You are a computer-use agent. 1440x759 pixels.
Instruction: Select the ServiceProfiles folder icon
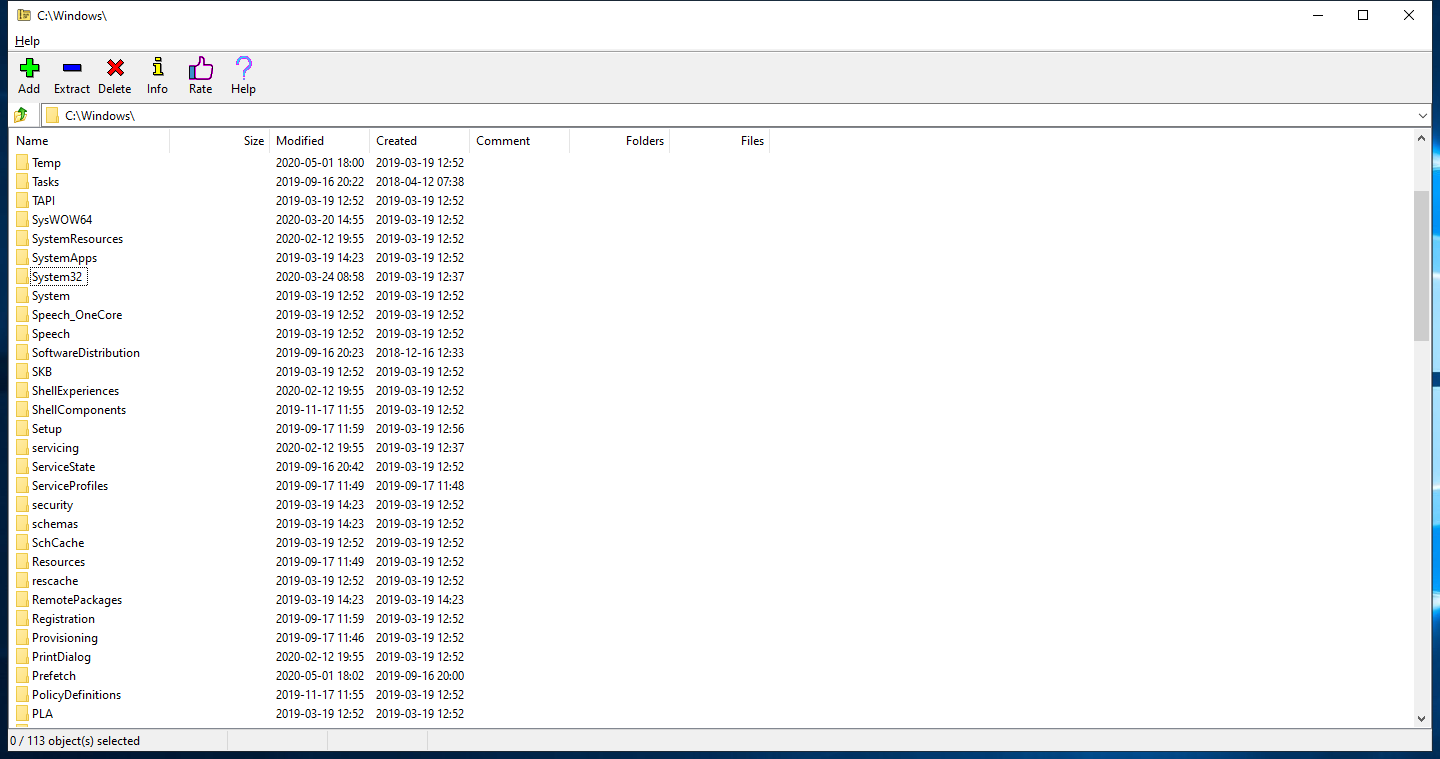pos(22,485)
